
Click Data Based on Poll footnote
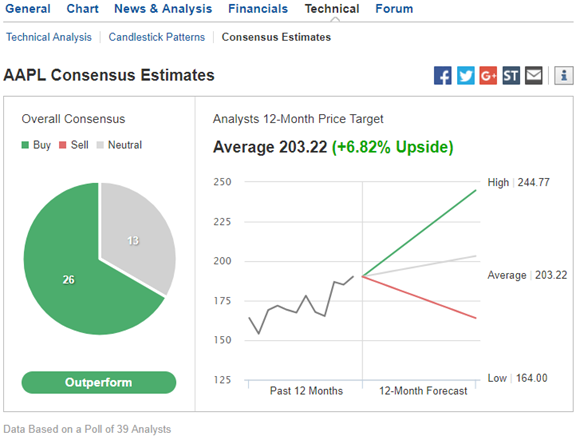(x=87, y=429)
